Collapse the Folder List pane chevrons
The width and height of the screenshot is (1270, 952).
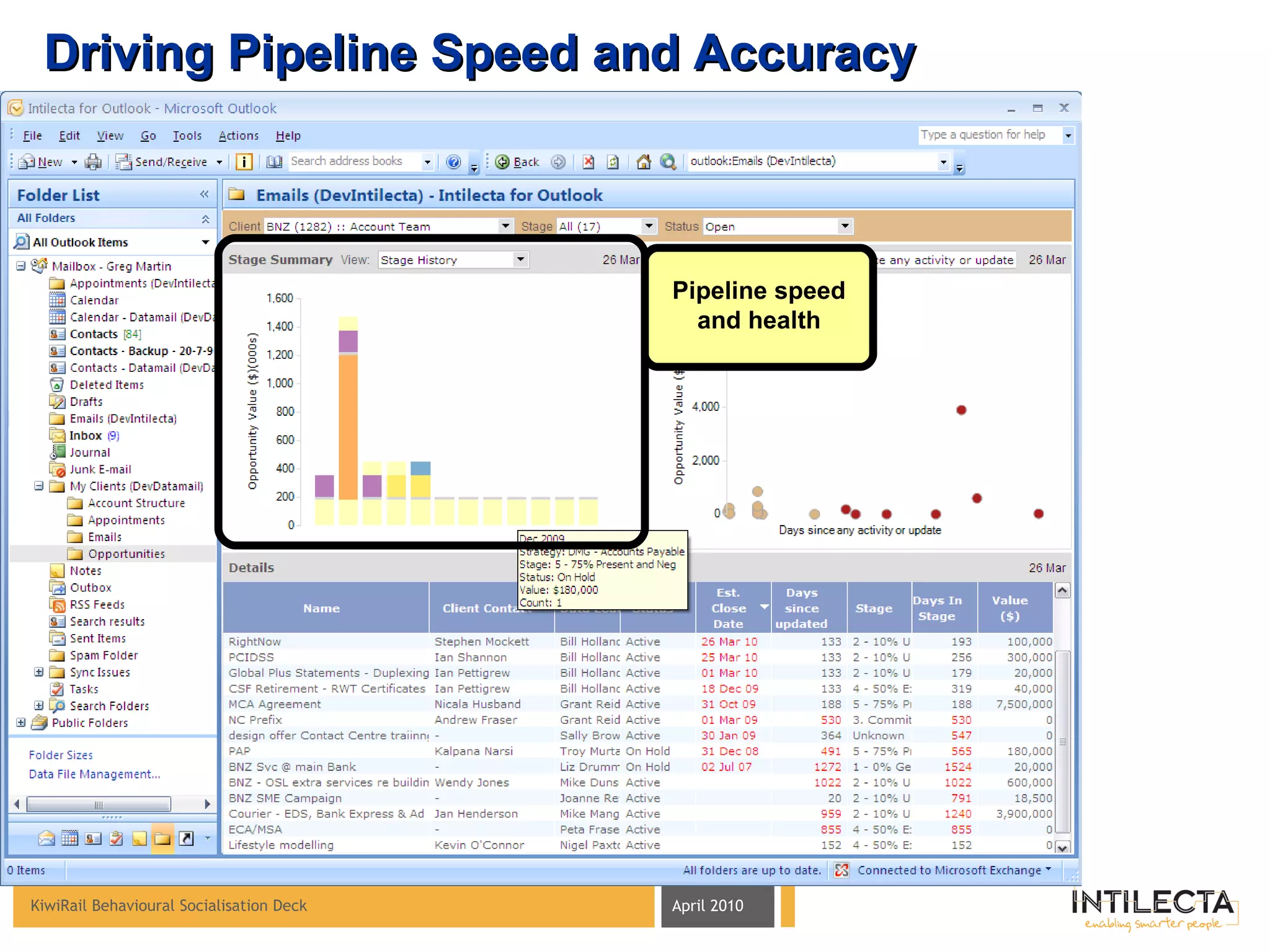tap(204, 195)
